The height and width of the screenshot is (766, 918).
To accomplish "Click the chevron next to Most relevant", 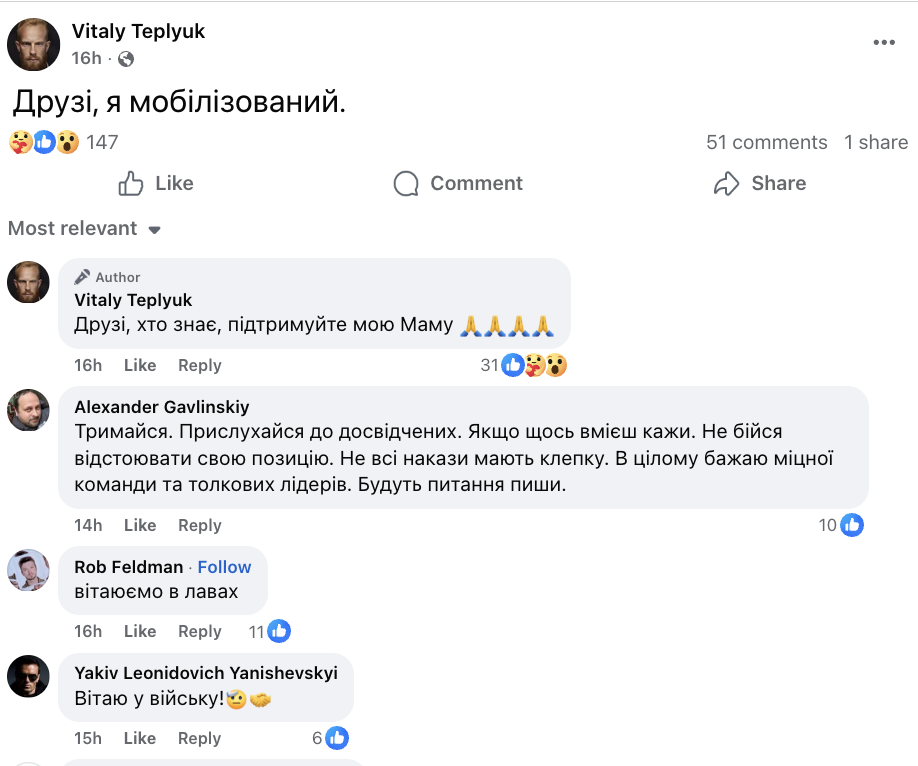I will pyautogui.click(x=154, y=228).
